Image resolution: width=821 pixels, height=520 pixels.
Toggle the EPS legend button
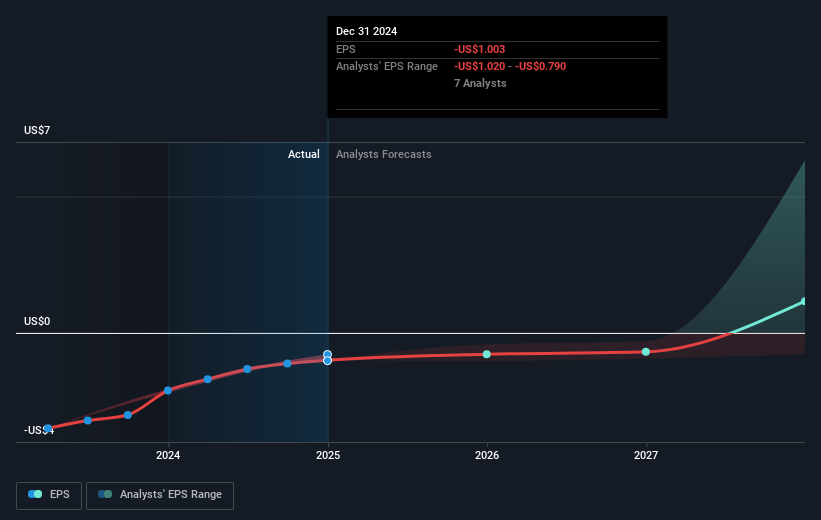49,495
